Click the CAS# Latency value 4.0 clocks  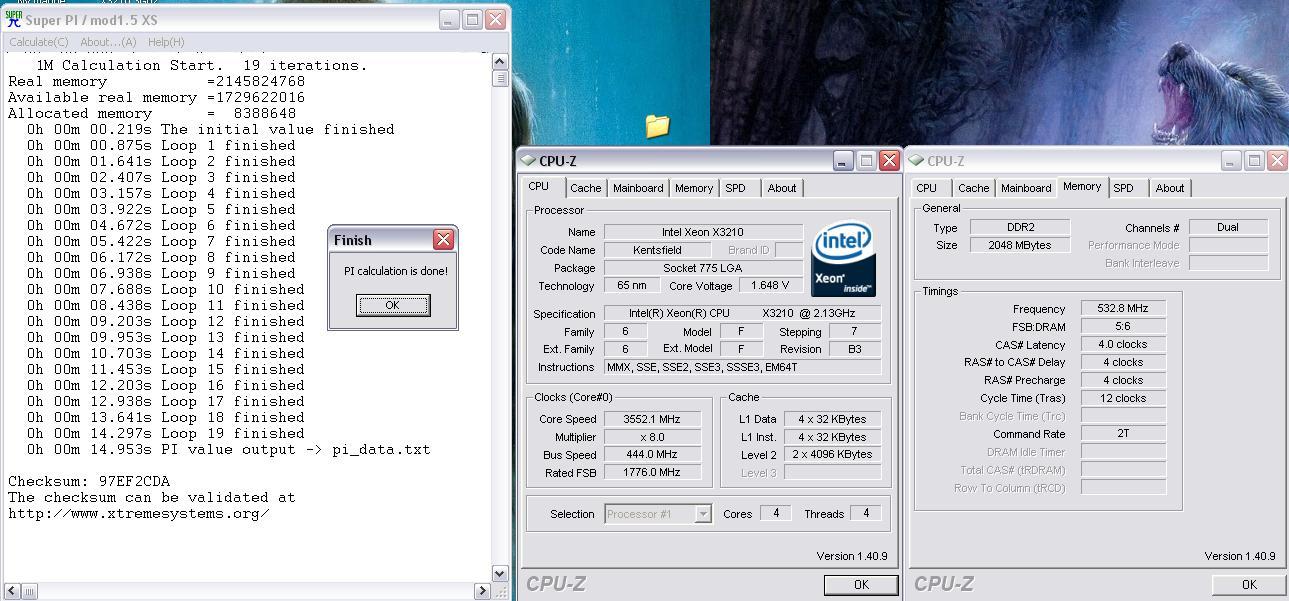[x=1123, y=344]
